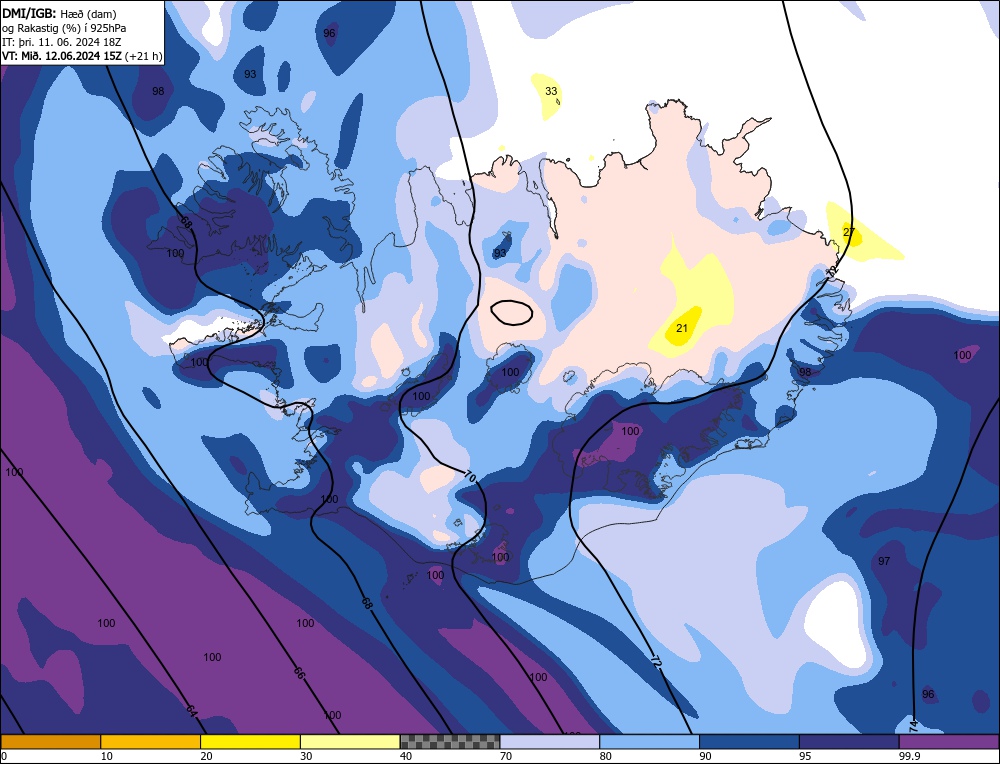Select the orange 10–20 legend swatch
Viewport: 1000px width, 764px height.
pos(151,742)
